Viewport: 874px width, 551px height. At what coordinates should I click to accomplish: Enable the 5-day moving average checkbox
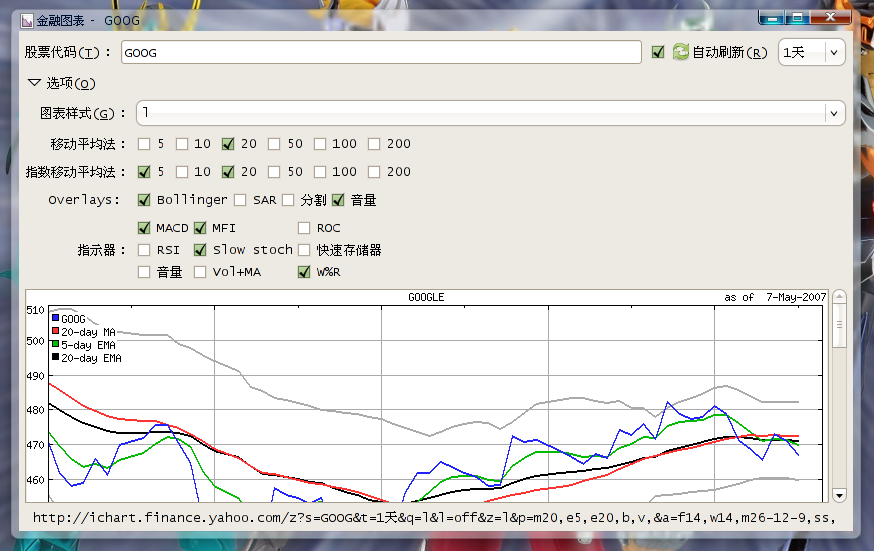144,144
